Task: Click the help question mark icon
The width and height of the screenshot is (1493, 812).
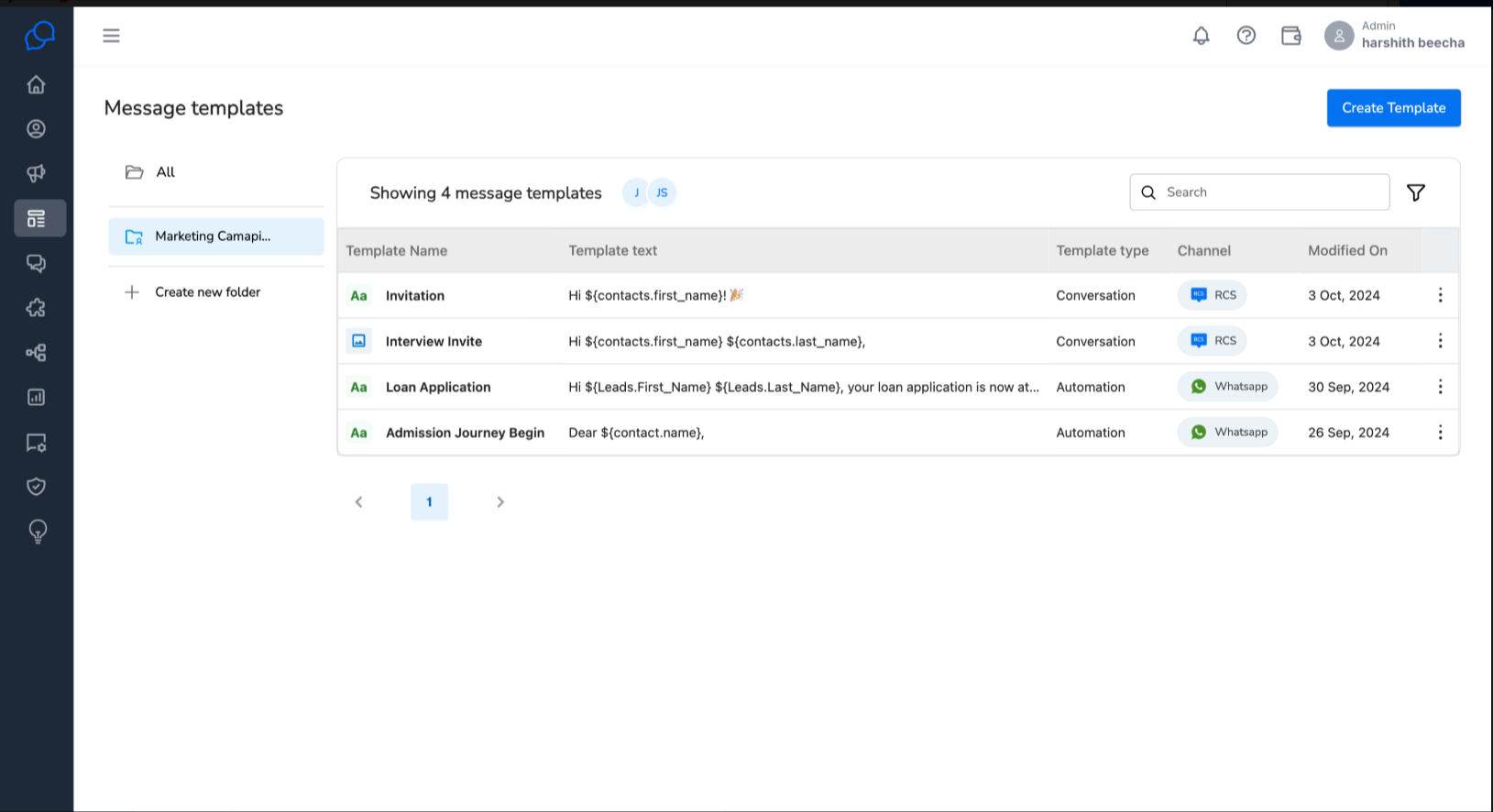Action: coord(1246,36)
